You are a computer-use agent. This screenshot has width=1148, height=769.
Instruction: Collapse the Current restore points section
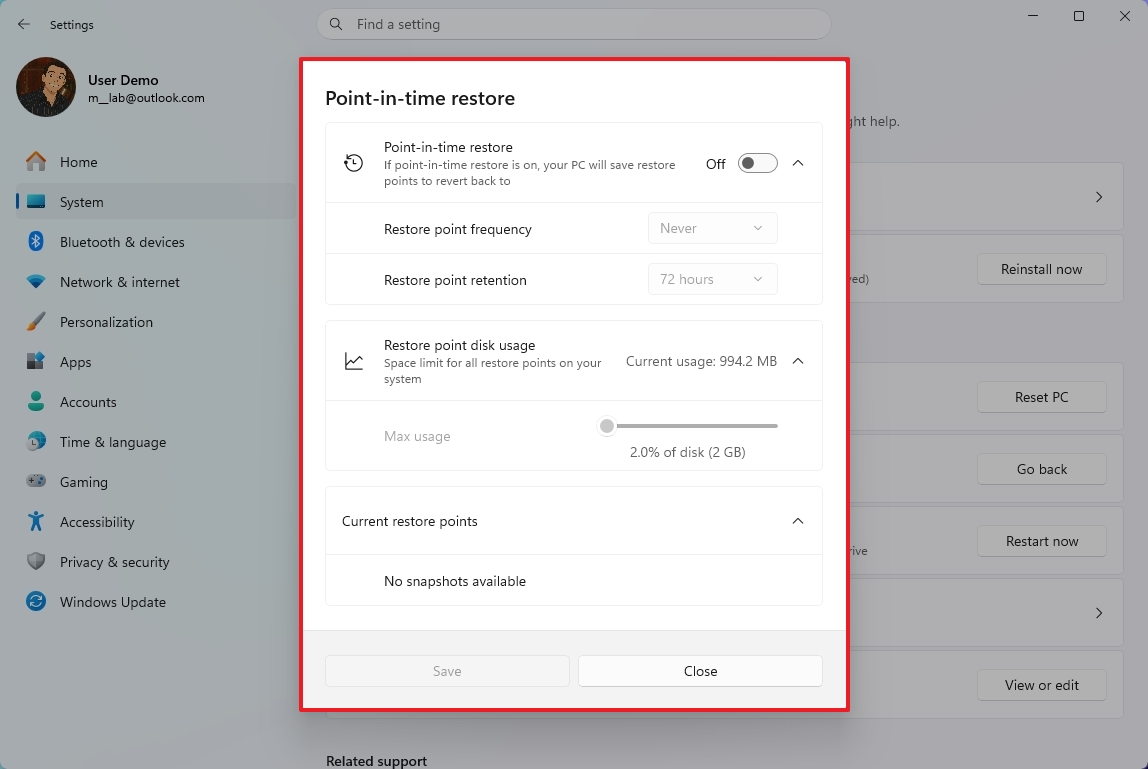(798, 520)
